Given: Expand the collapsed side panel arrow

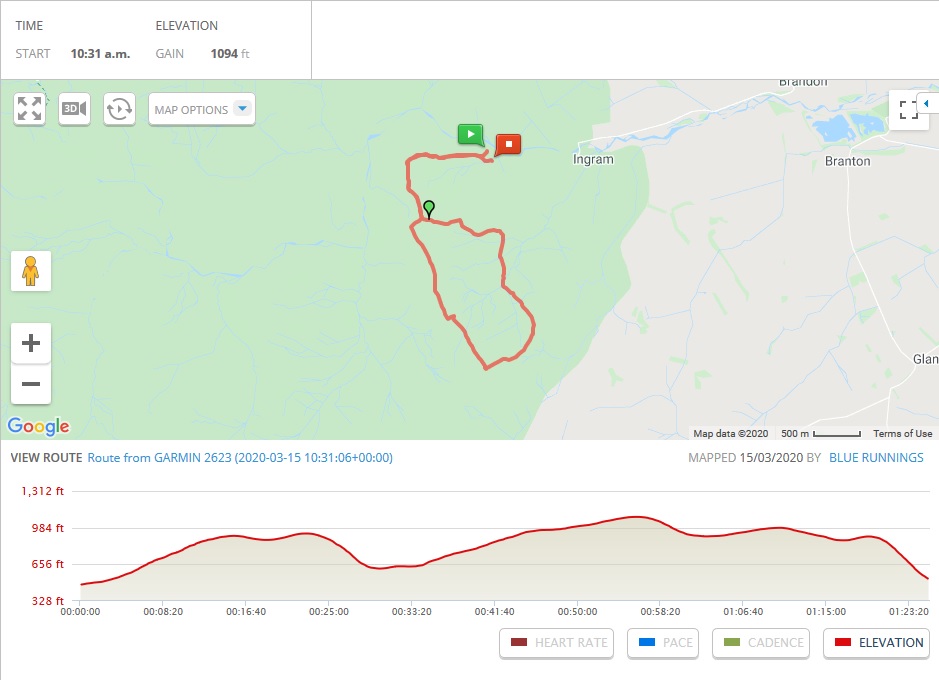Looking at the screenshot, I should (x=926, y=103).
